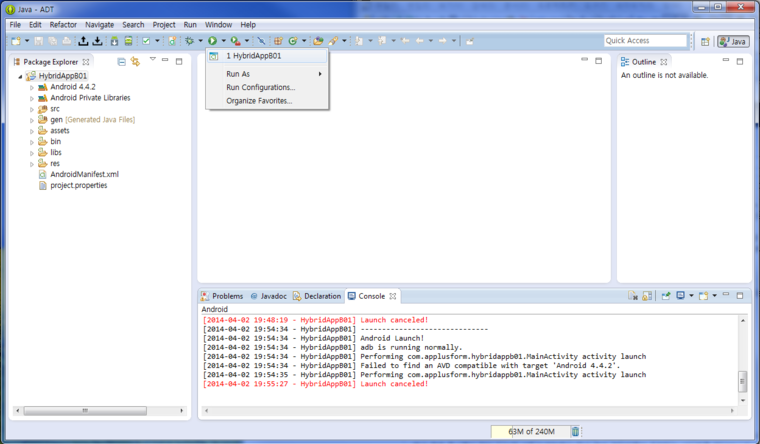Open the Refactor menu

click(x=63, y=25)
